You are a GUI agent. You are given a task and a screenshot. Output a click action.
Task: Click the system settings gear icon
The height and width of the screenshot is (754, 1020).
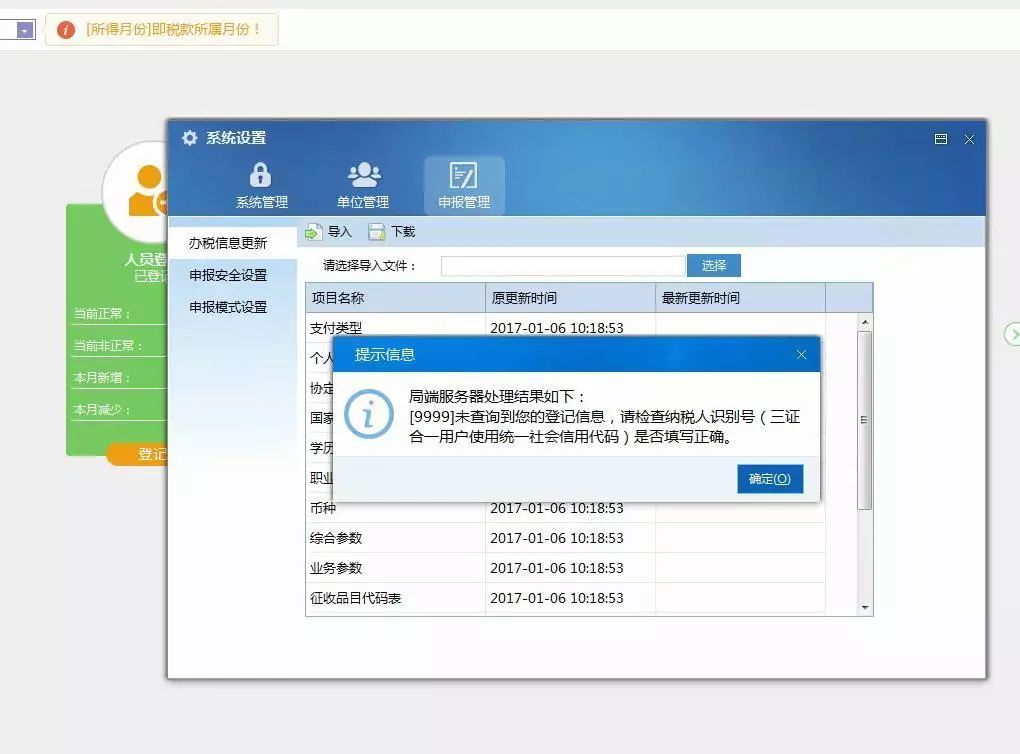click(x=189, y=138)
